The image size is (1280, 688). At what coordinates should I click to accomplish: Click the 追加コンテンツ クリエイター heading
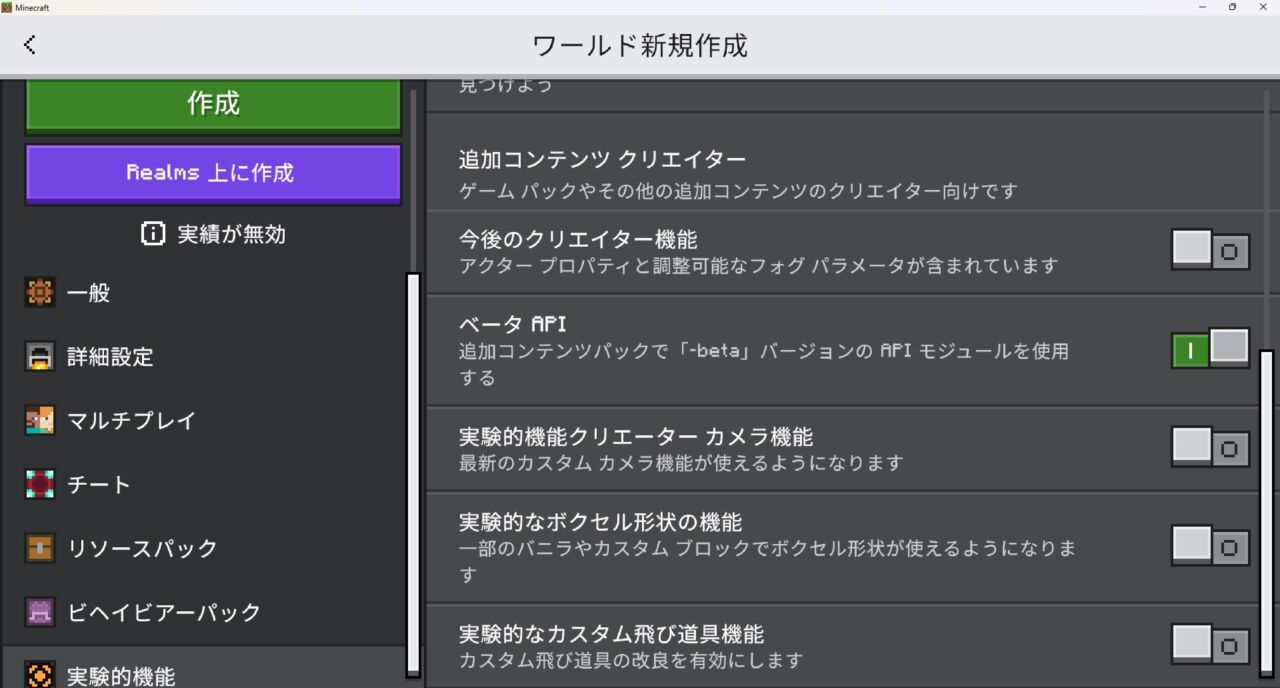click(x=603, y=160)
